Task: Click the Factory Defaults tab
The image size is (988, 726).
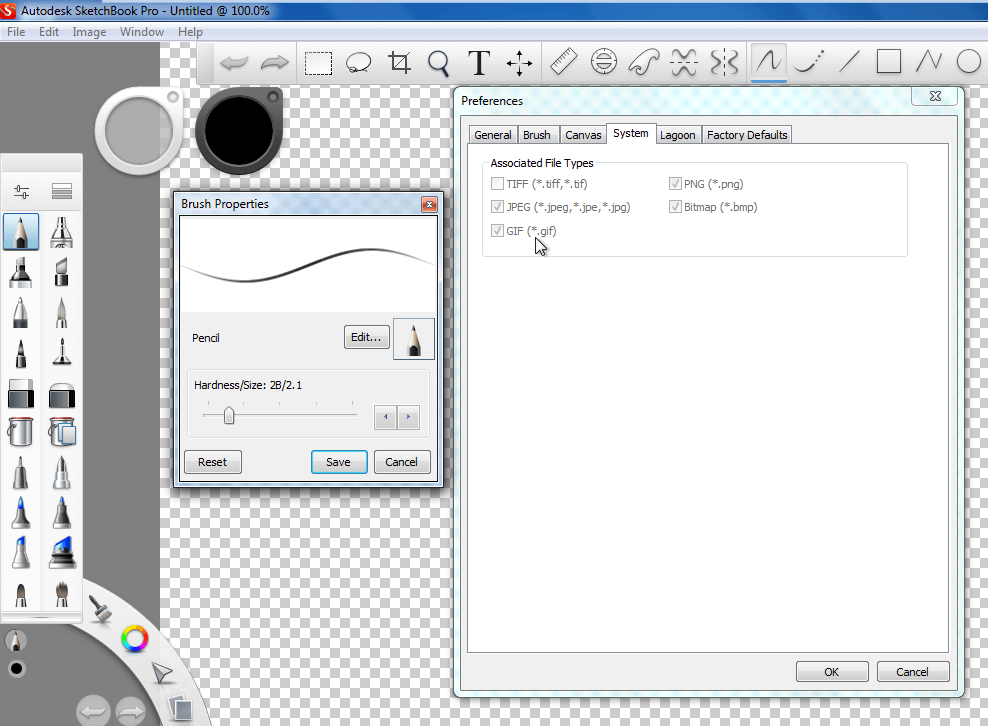Action: point(746,134)
